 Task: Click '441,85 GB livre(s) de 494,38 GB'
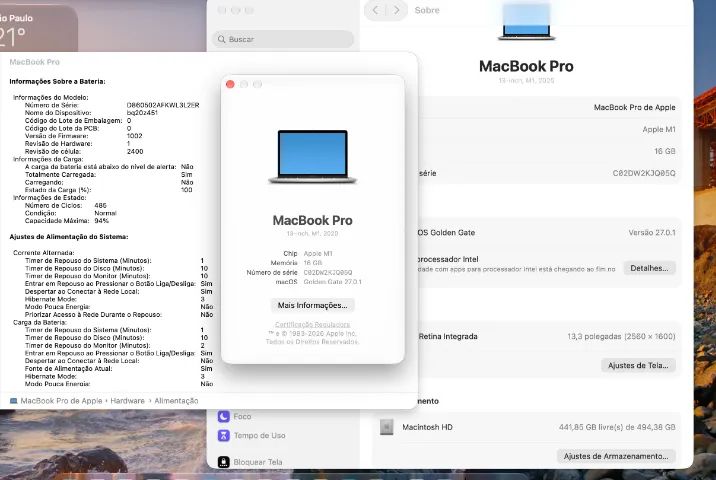click(617, 427)
